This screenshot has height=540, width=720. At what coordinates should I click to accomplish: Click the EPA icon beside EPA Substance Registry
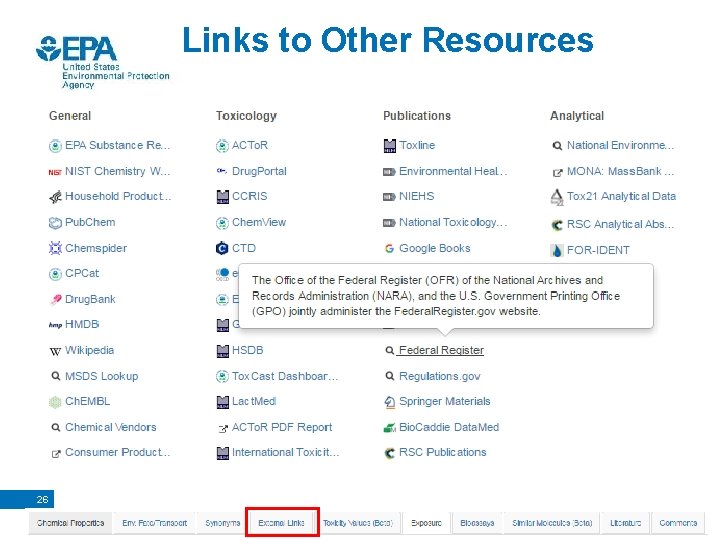[55, 146]
